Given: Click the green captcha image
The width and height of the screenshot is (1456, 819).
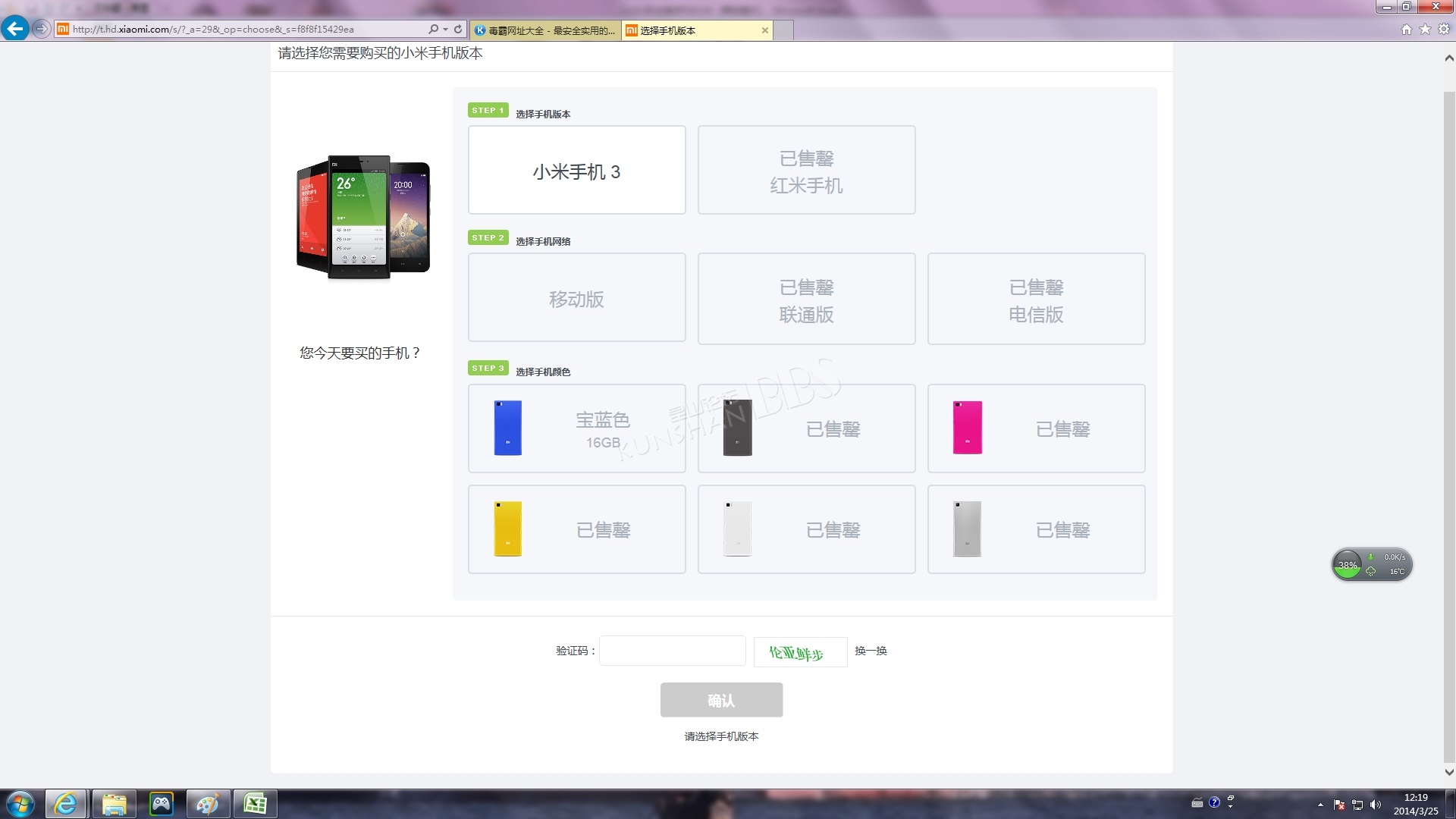Looking at the screenshot, I should click(800, 652).
